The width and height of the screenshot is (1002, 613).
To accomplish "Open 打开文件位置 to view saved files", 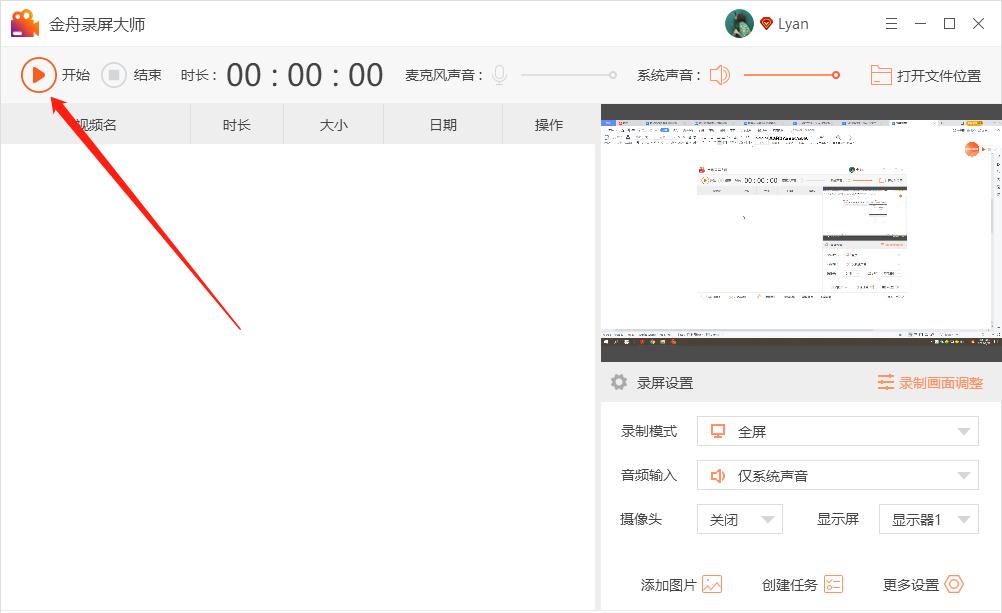I will 928,74.
